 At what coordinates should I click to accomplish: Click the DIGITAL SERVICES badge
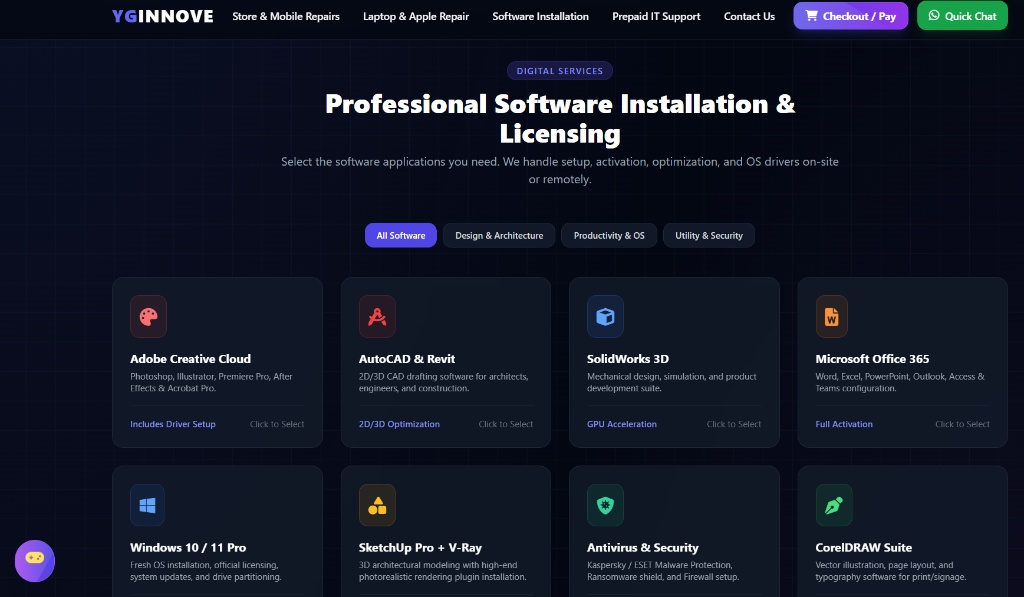560,71
